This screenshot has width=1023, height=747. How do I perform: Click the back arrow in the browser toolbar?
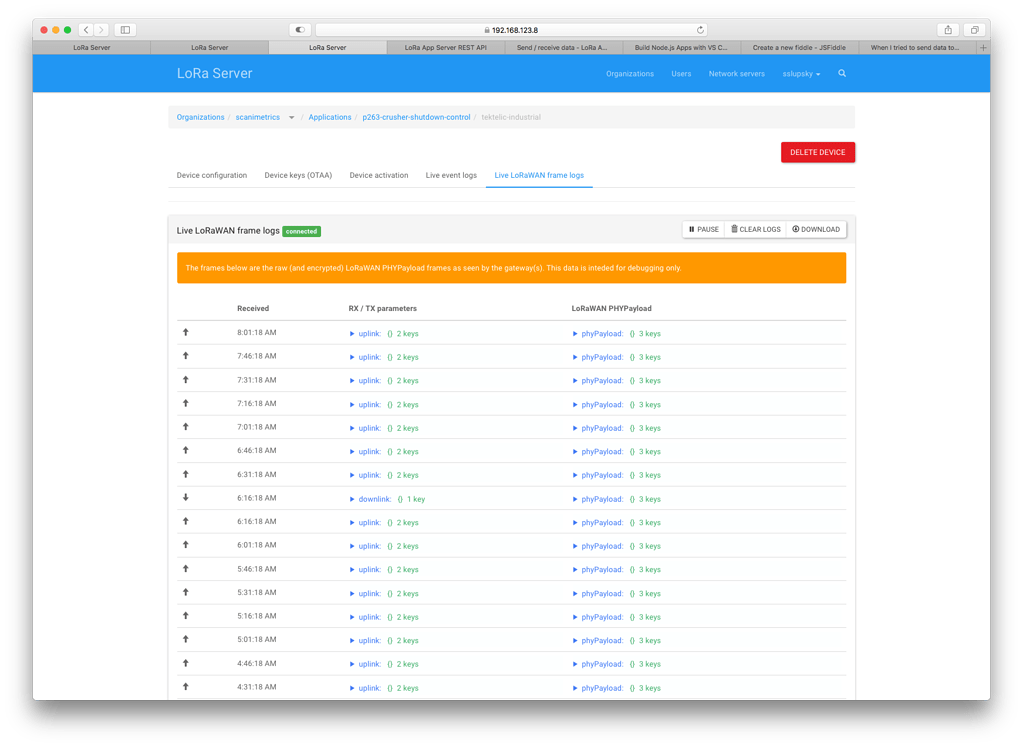click(85, 29)
